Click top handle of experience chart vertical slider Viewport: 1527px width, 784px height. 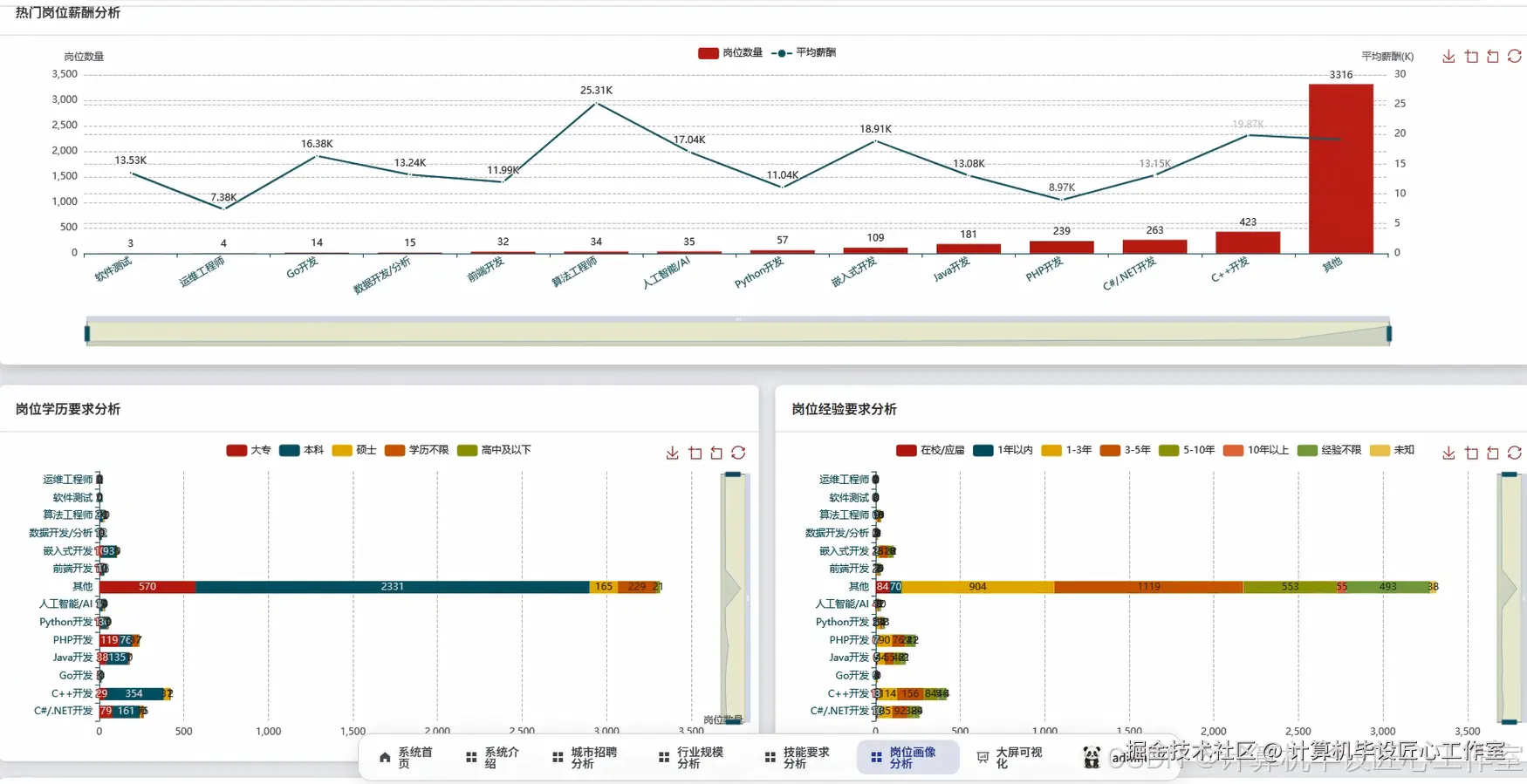tap(1510, 474)
